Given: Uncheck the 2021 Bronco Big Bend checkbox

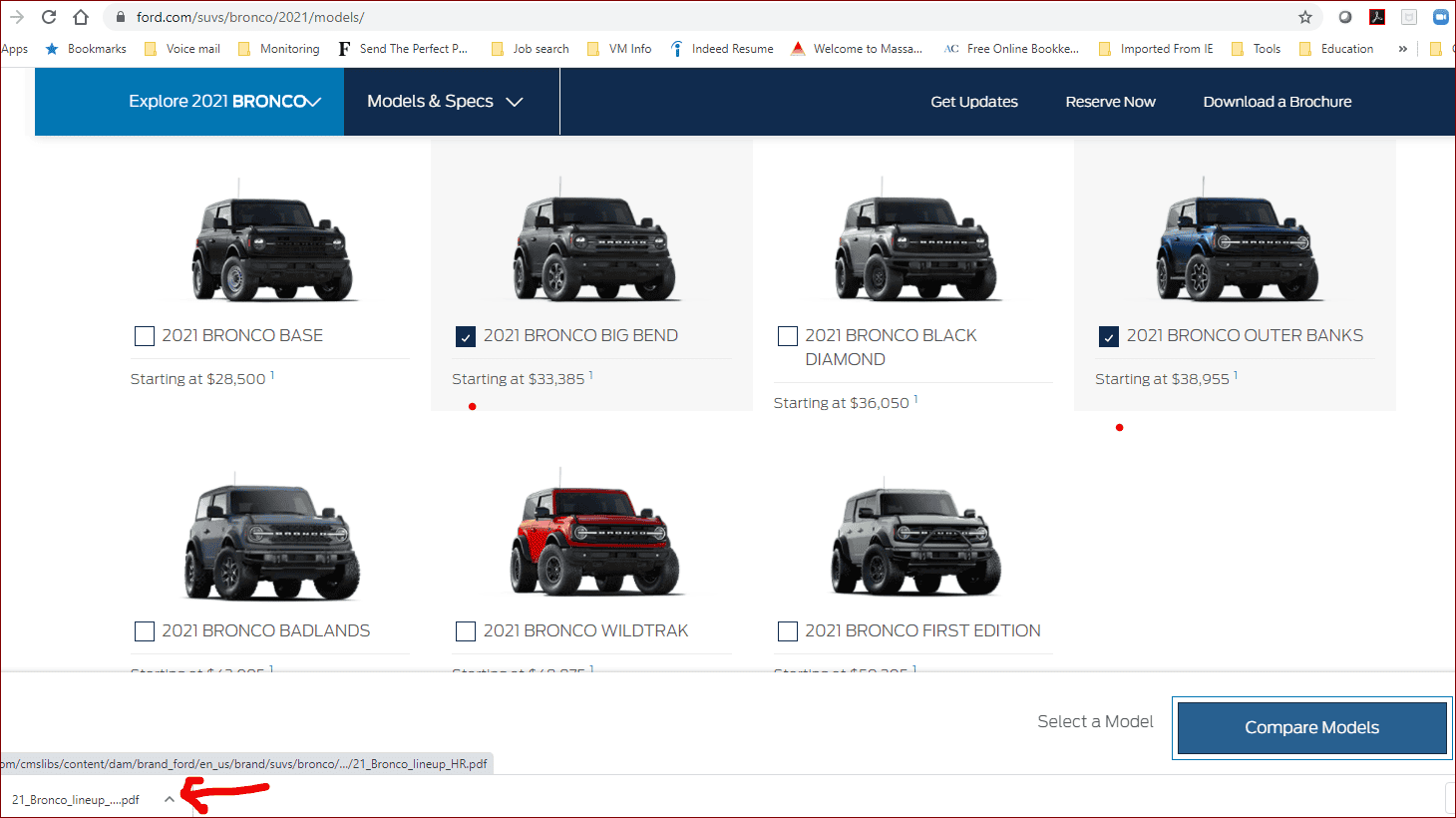Looking at the screenshot, I should pos(466,336).
